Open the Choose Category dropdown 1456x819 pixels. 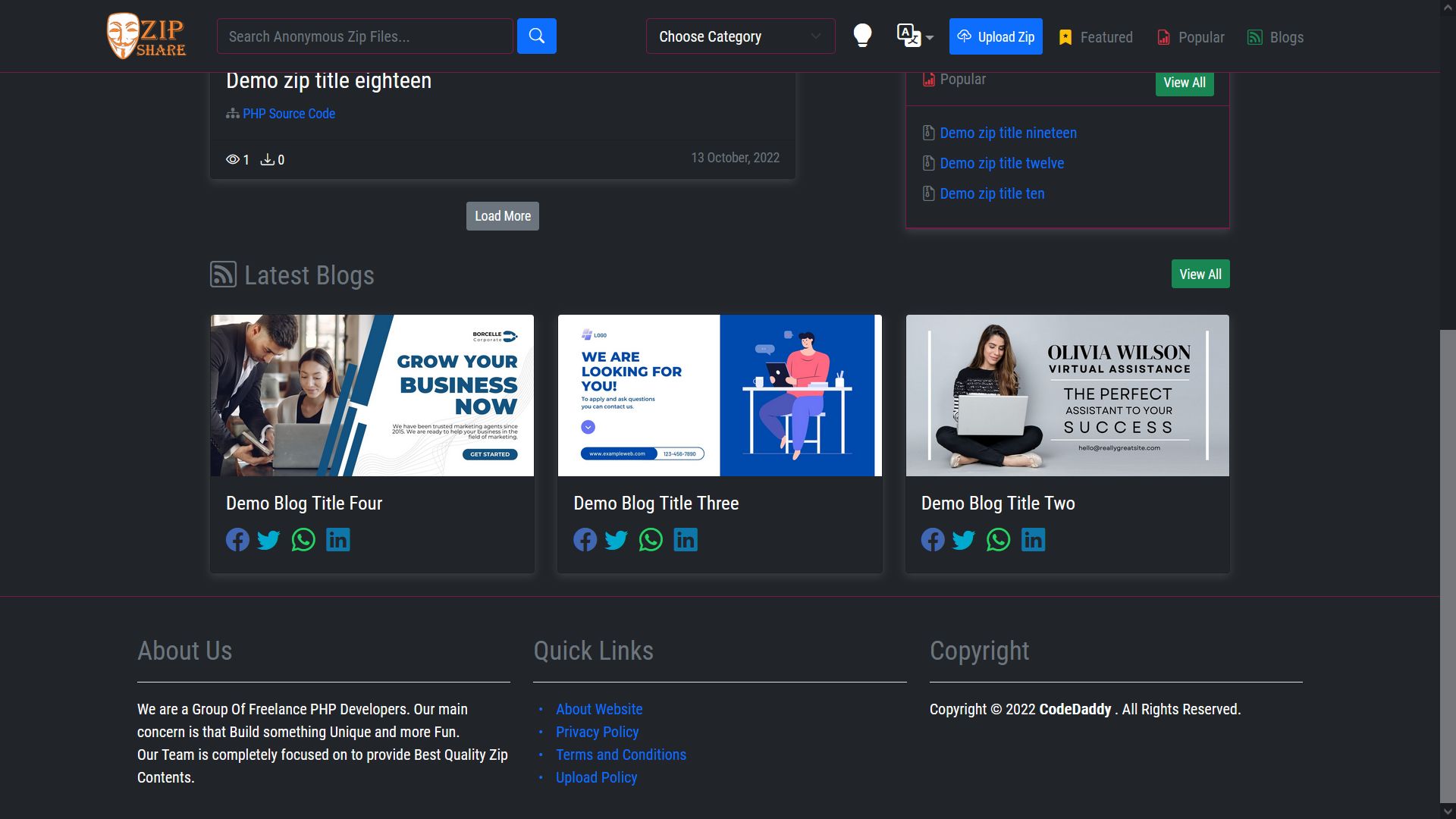pyautogui.click(x=739, y=36)
